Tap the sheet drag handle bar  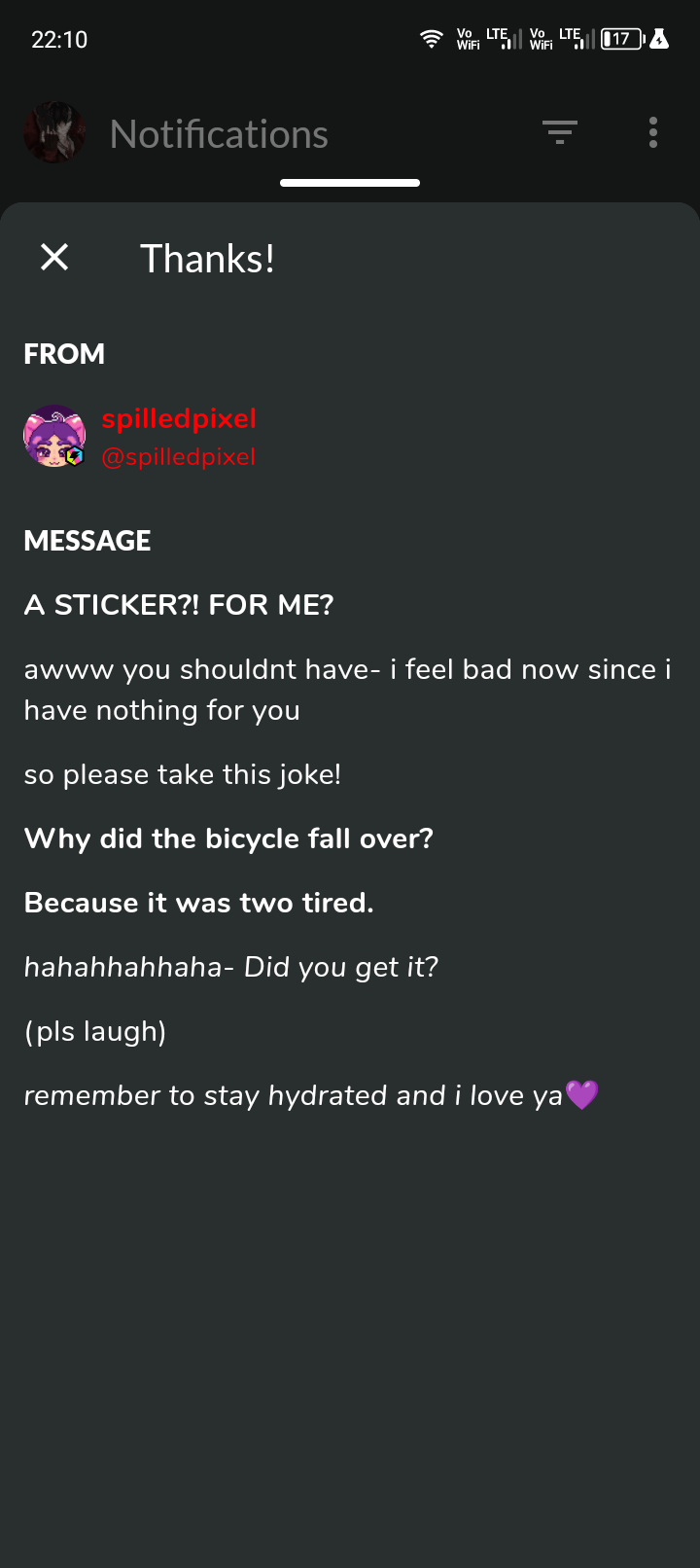coord(350,183)
